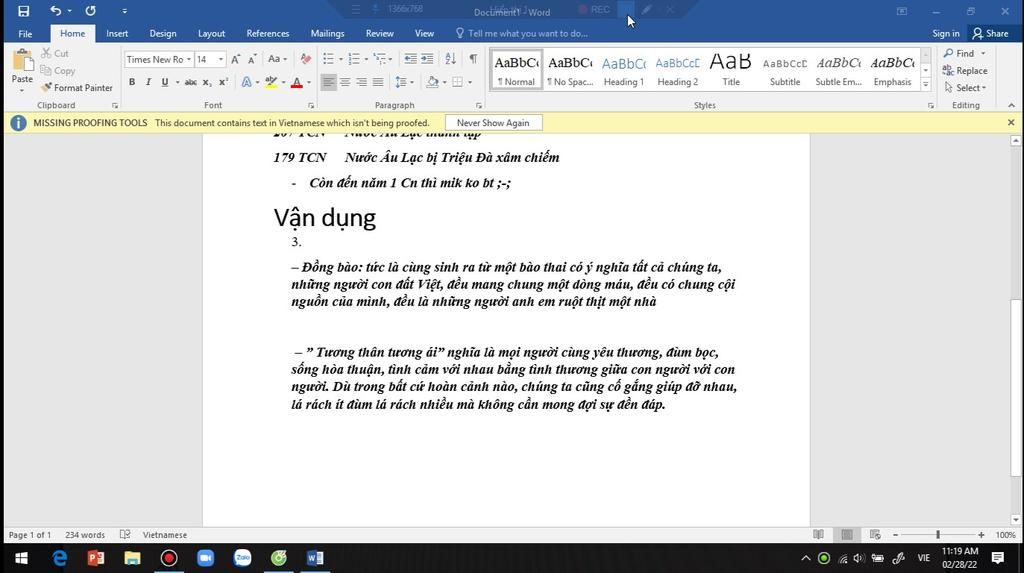Image resolution: width=1024 pixels, height=573 pixels.
Task: Click Never Show Again button
Action: [x=493, y=123]
